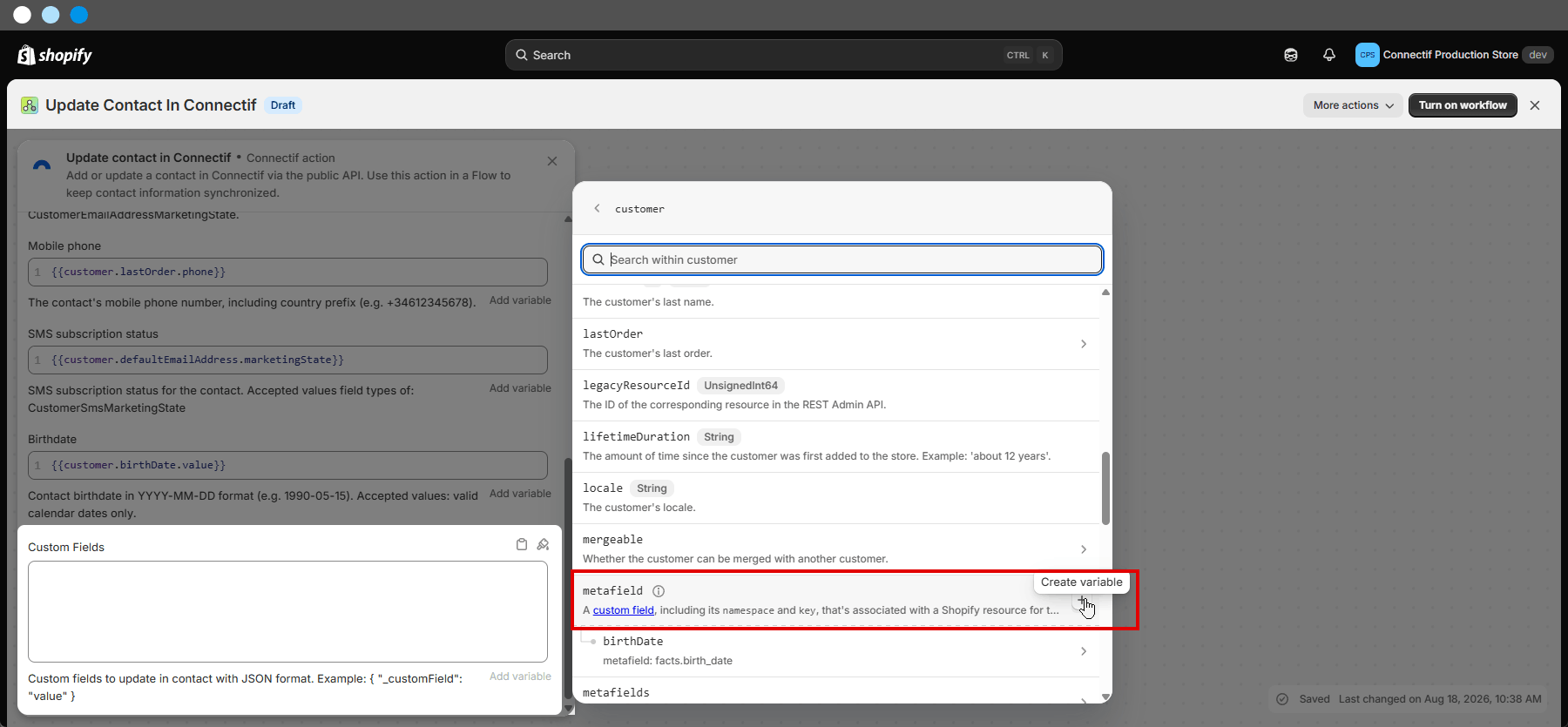This screenshot has width=1568, height=727.
Task: Click the workflow app icon beside the title
Action: point(30,105)
